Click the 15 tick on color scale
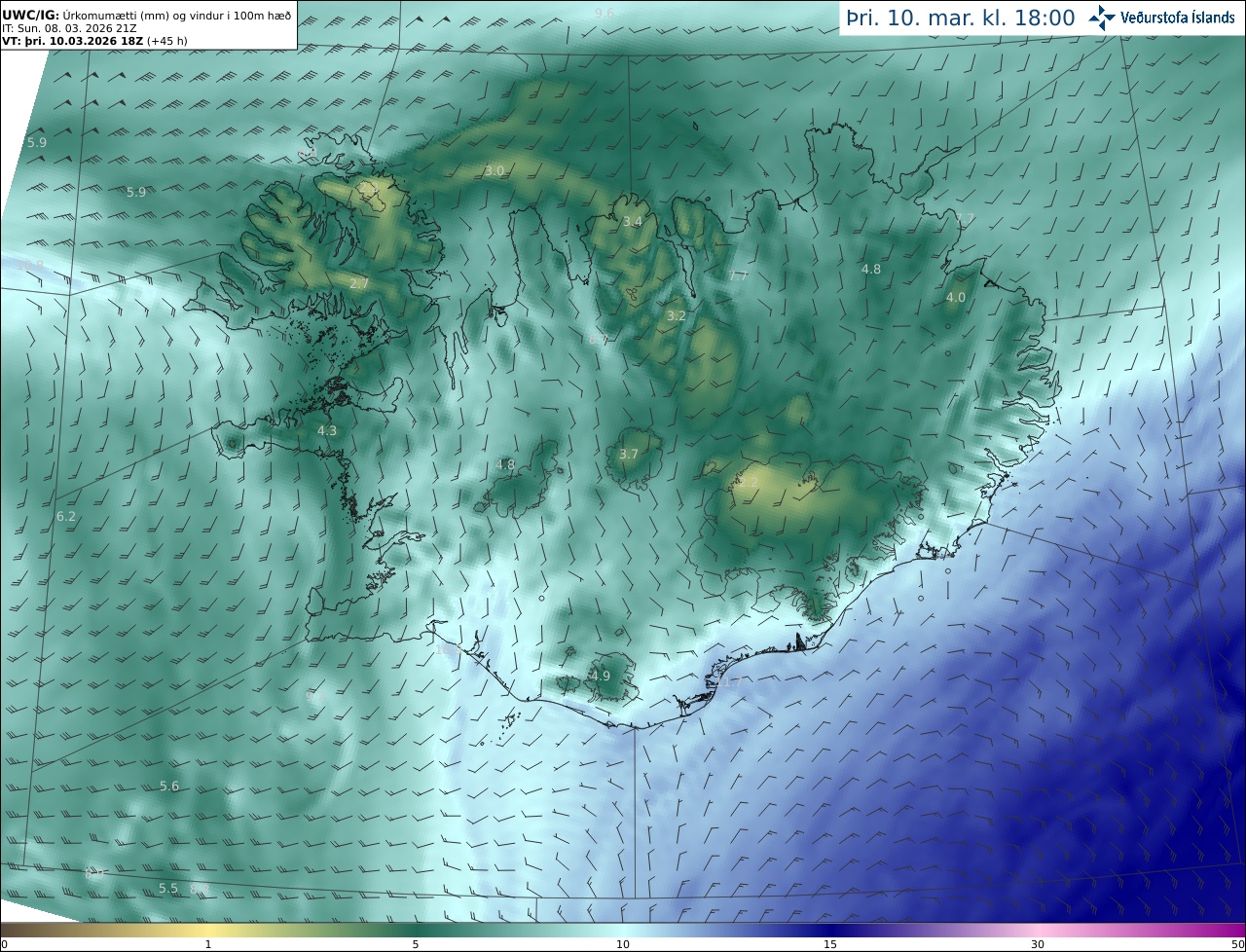1246x952 pixels. coord(830,944)
